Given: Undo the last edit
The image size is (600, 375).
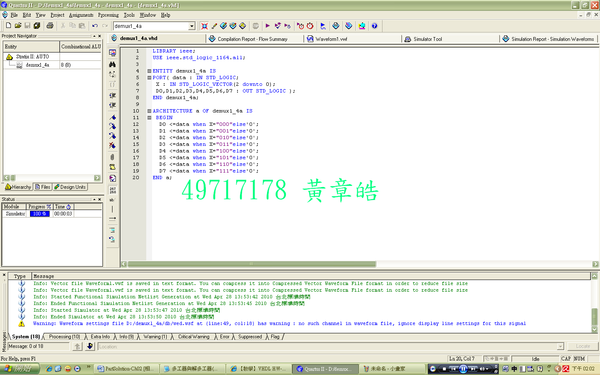Looking at the screenshot, I should pyautogui.click(x=95, y=26).
